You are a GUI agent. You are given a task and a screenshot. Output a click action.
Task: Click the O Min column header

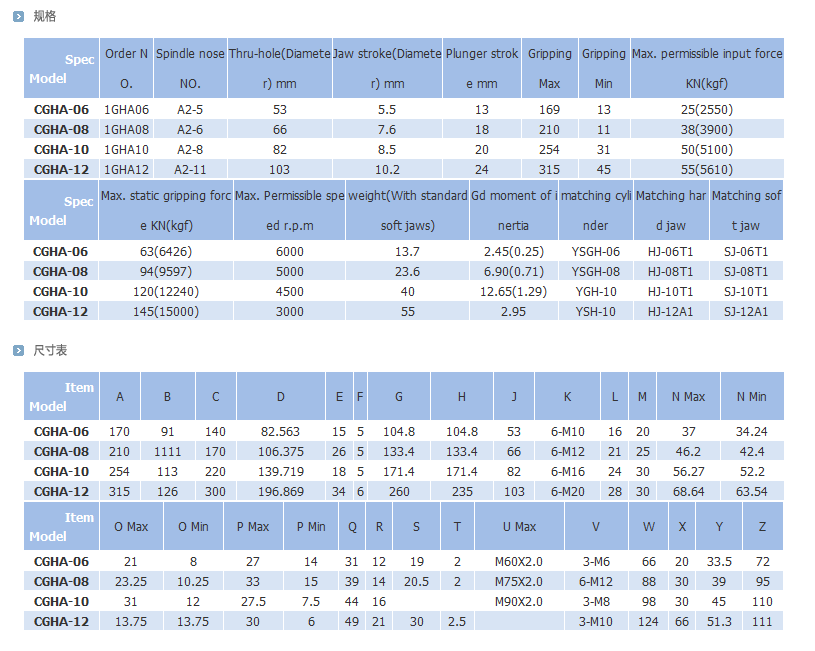pos(193,526)
